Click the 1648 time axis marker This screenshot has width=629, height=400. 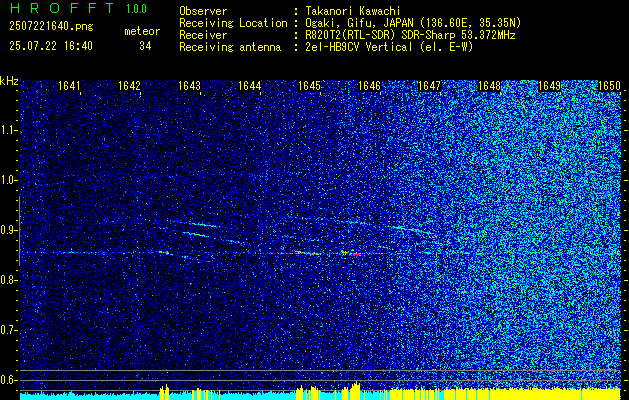[490, 86]
